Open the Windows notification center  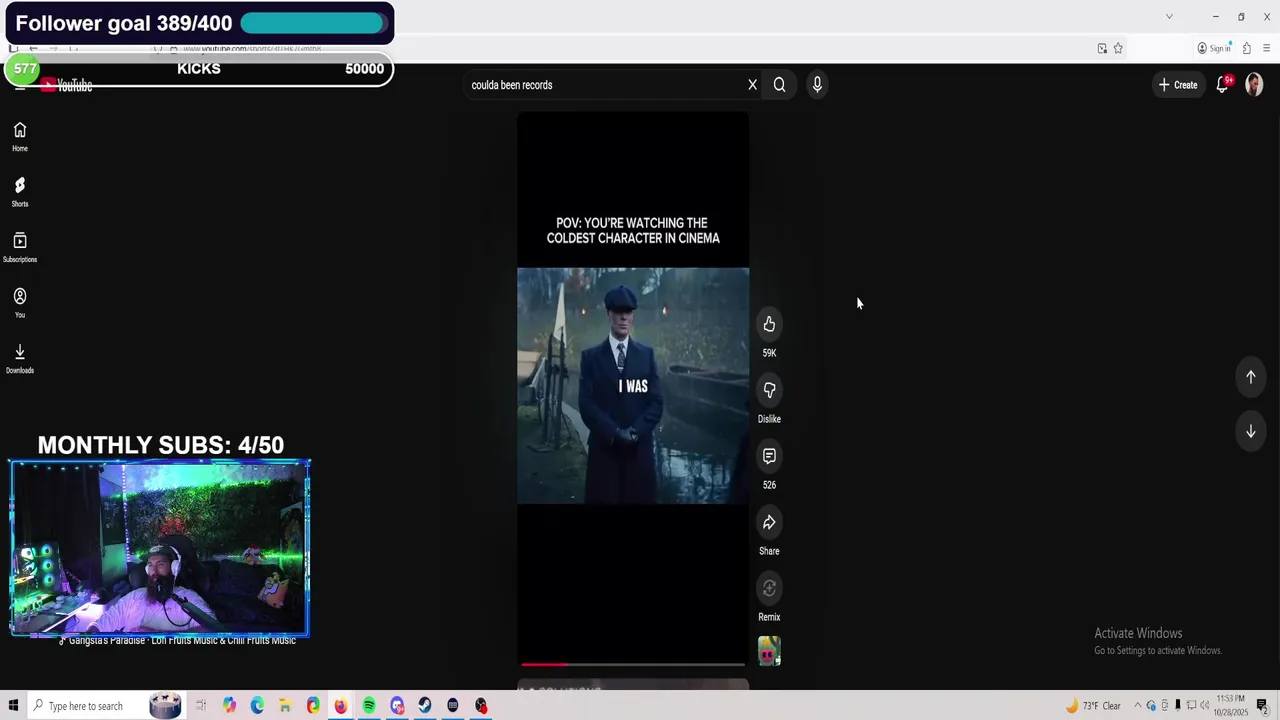[1262, 706]
